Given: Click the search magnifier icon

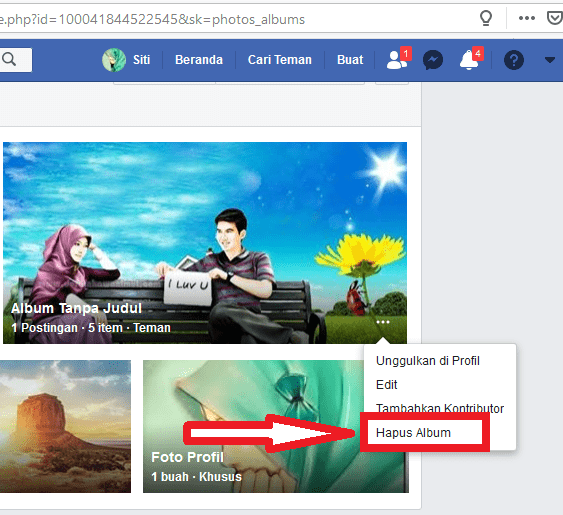Looking at the screenshot, I should tap(9, 59).
